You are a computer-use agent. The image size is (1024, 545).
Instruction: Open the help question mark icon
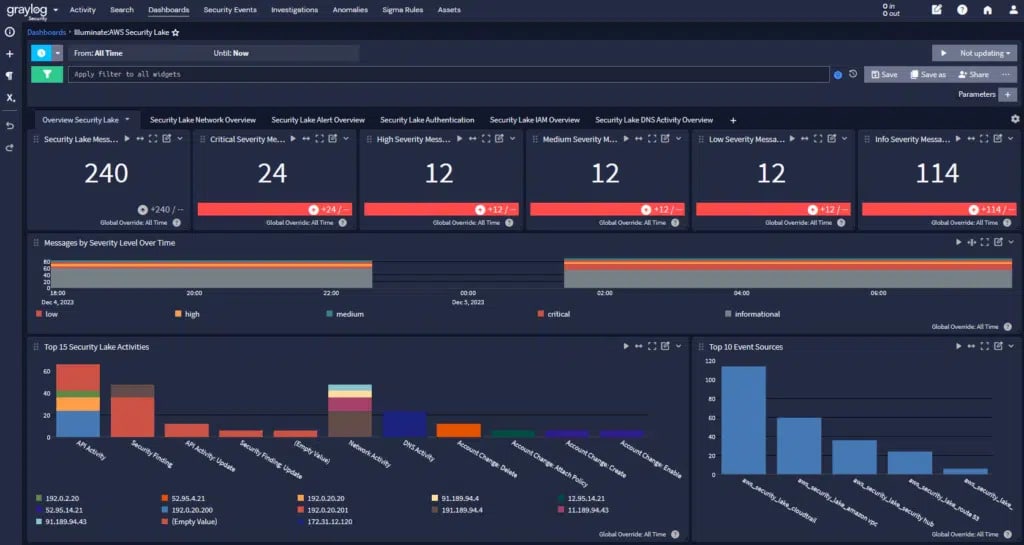click(962, 10)
